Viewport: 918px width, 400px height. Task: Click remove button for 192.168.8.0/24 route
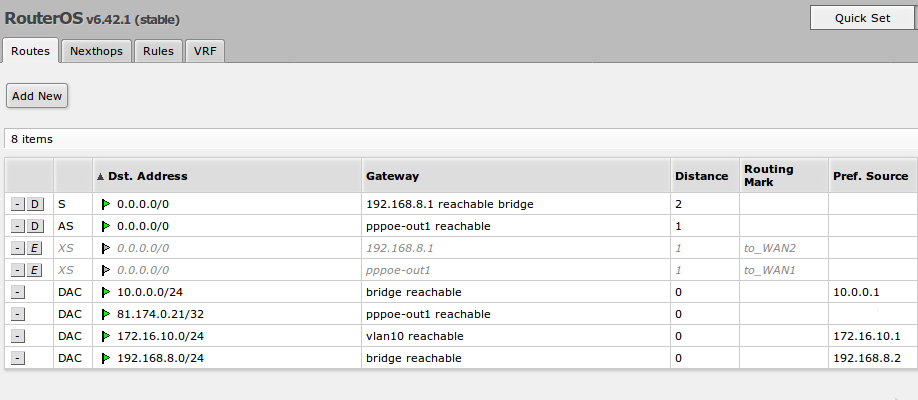(18, 358)
